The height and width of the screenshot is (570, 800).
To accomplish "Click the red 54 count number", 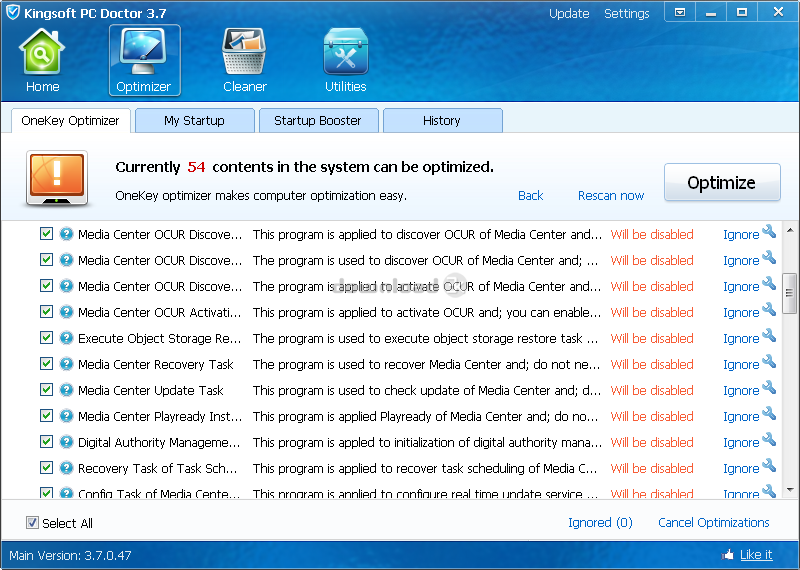I will (196, 167).
